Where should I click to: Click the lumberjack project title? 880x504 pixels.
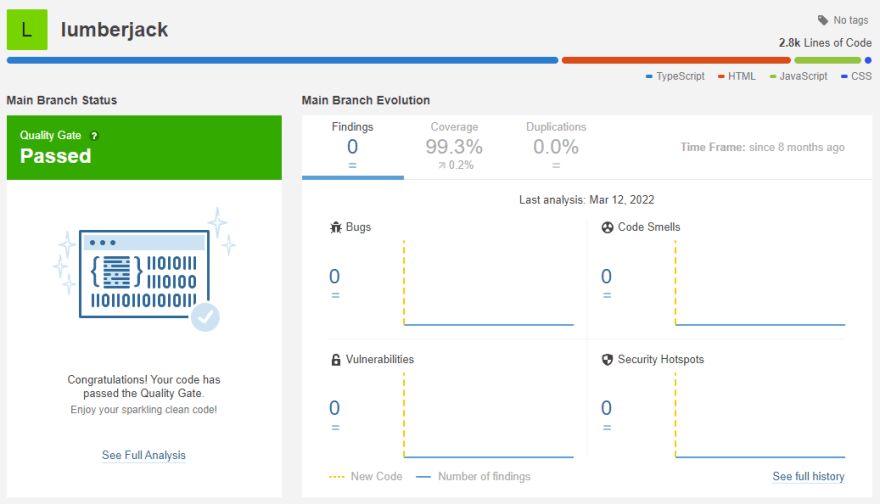[114, 30]
